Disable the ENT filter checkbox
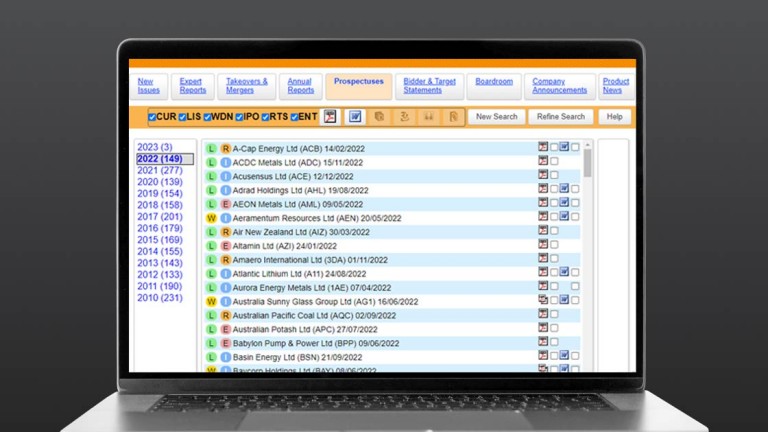The width and height of the screenshot is (768, 432). click(x=295, y=117)
